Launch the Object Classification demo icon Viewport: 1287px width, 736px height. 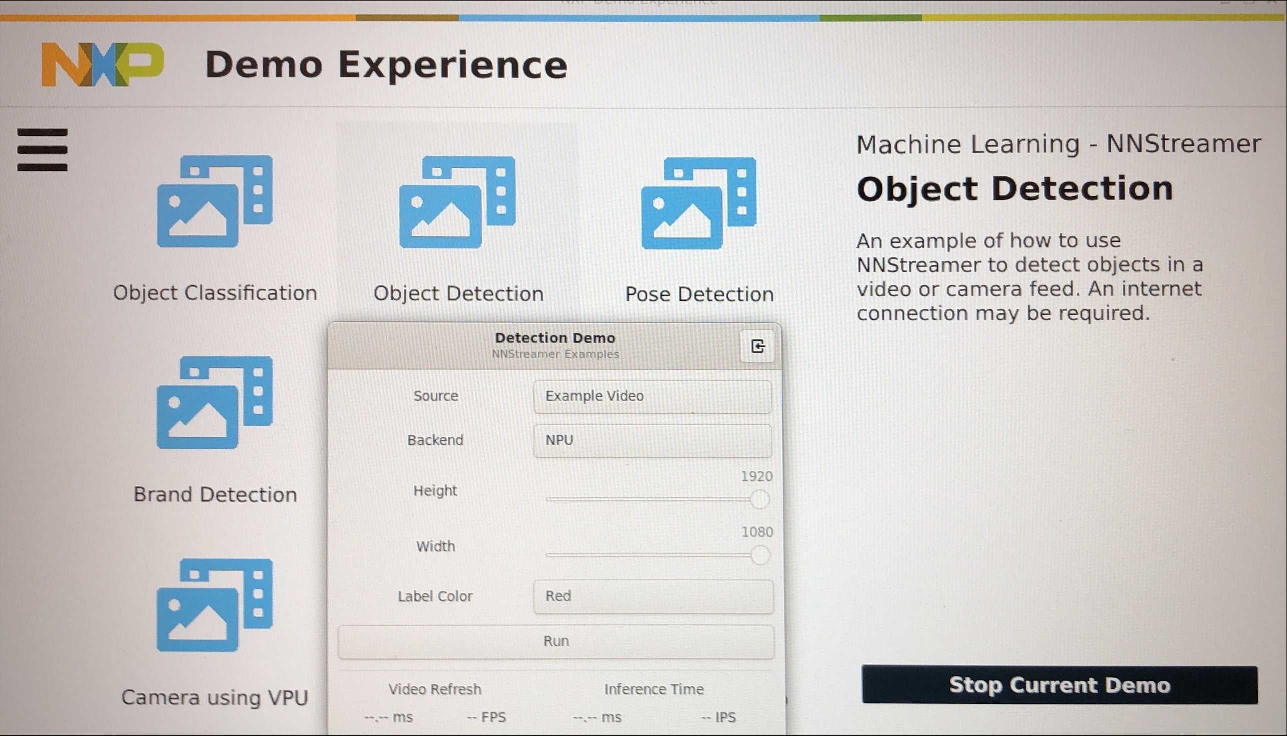coord(214,201)
